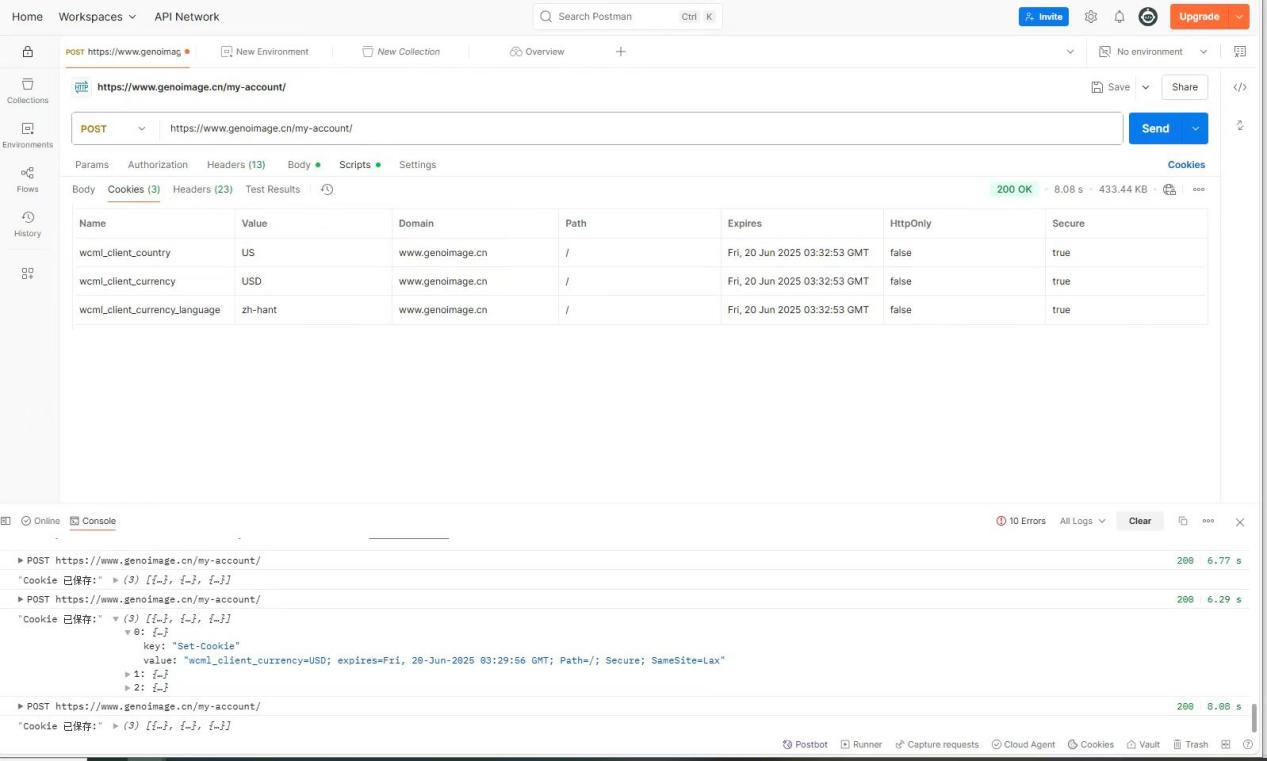Toggle the two-pane layout icon in status bar
The image size is (1267, 761).
(x=1225, y=744)
